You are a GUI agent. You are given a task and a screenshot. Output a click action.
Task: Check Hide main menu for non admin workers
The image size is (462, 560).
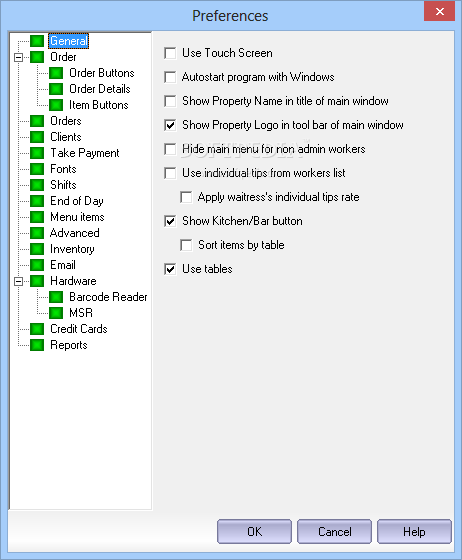170,149
